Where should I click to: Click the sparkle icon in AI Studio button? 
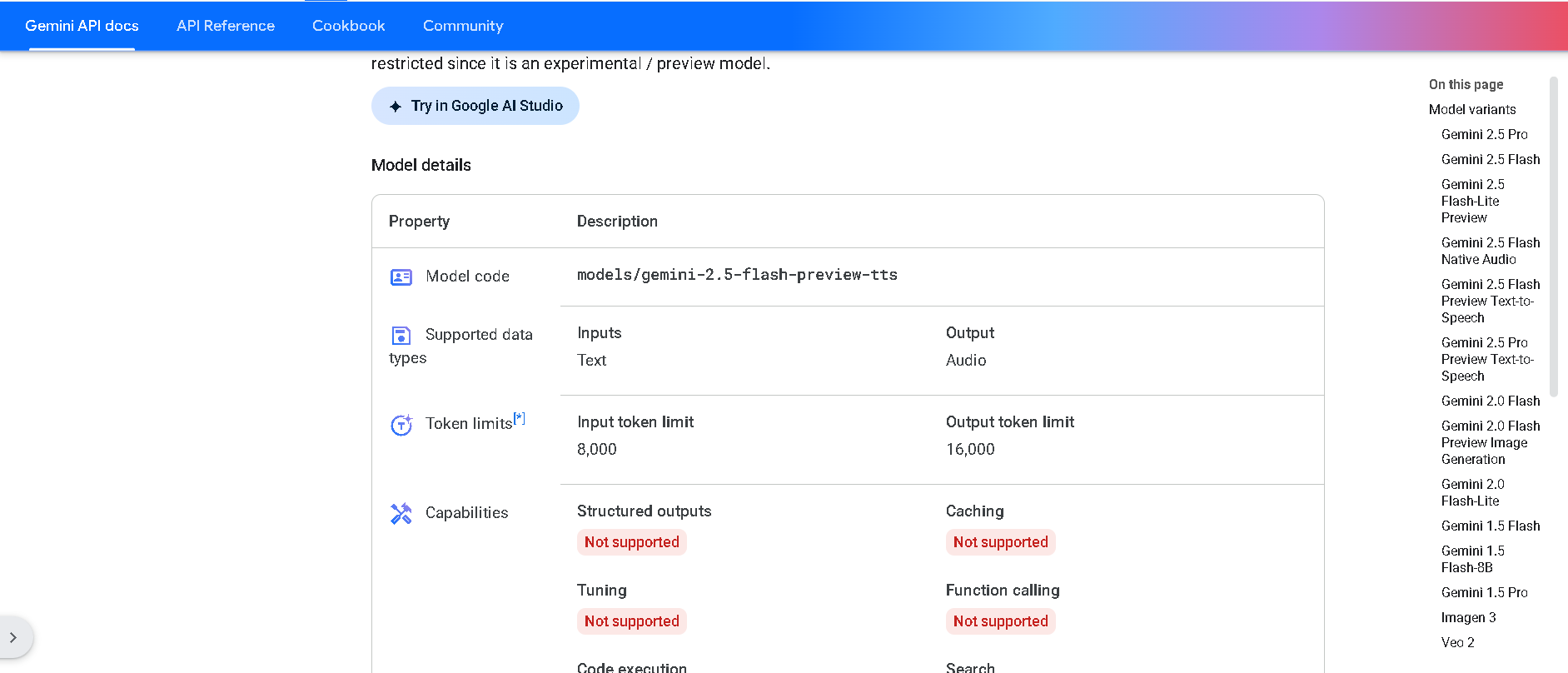coord(396,107)
